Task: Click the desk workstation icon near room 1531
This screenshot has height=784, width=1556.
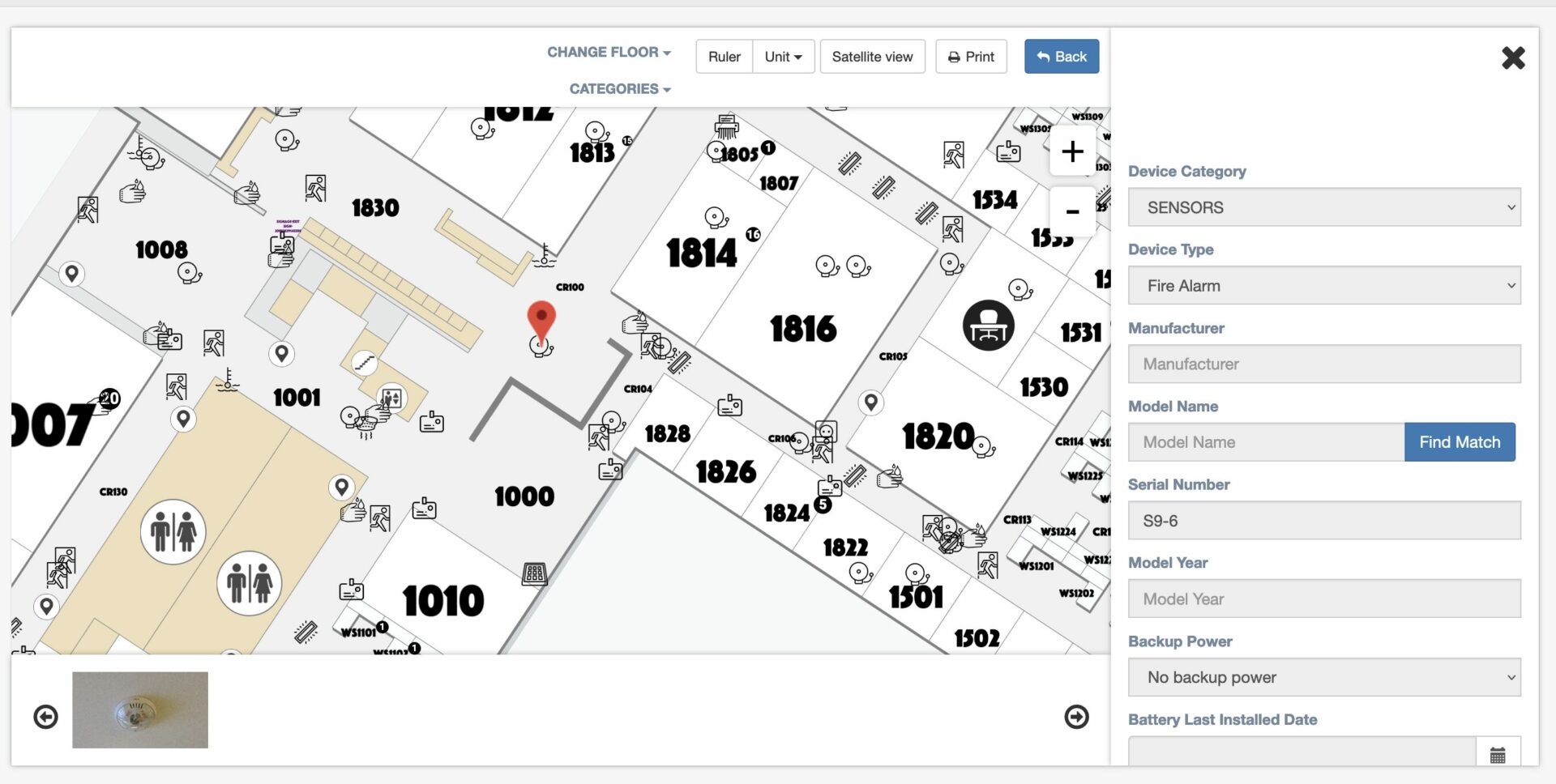Action: (x=988, y=326)
